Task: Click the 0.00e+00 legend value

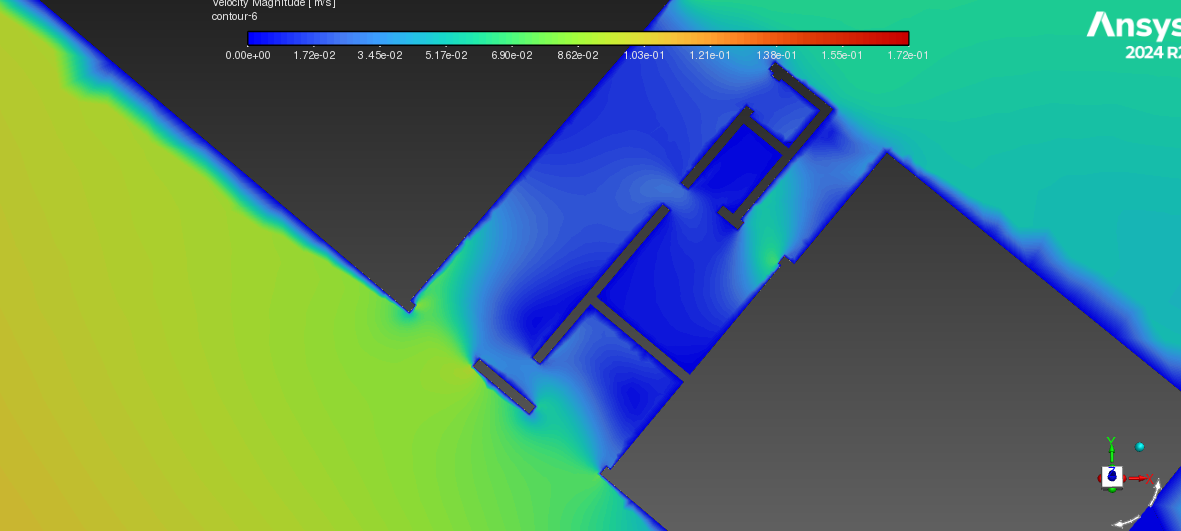Action: click(x=247, y=56)
